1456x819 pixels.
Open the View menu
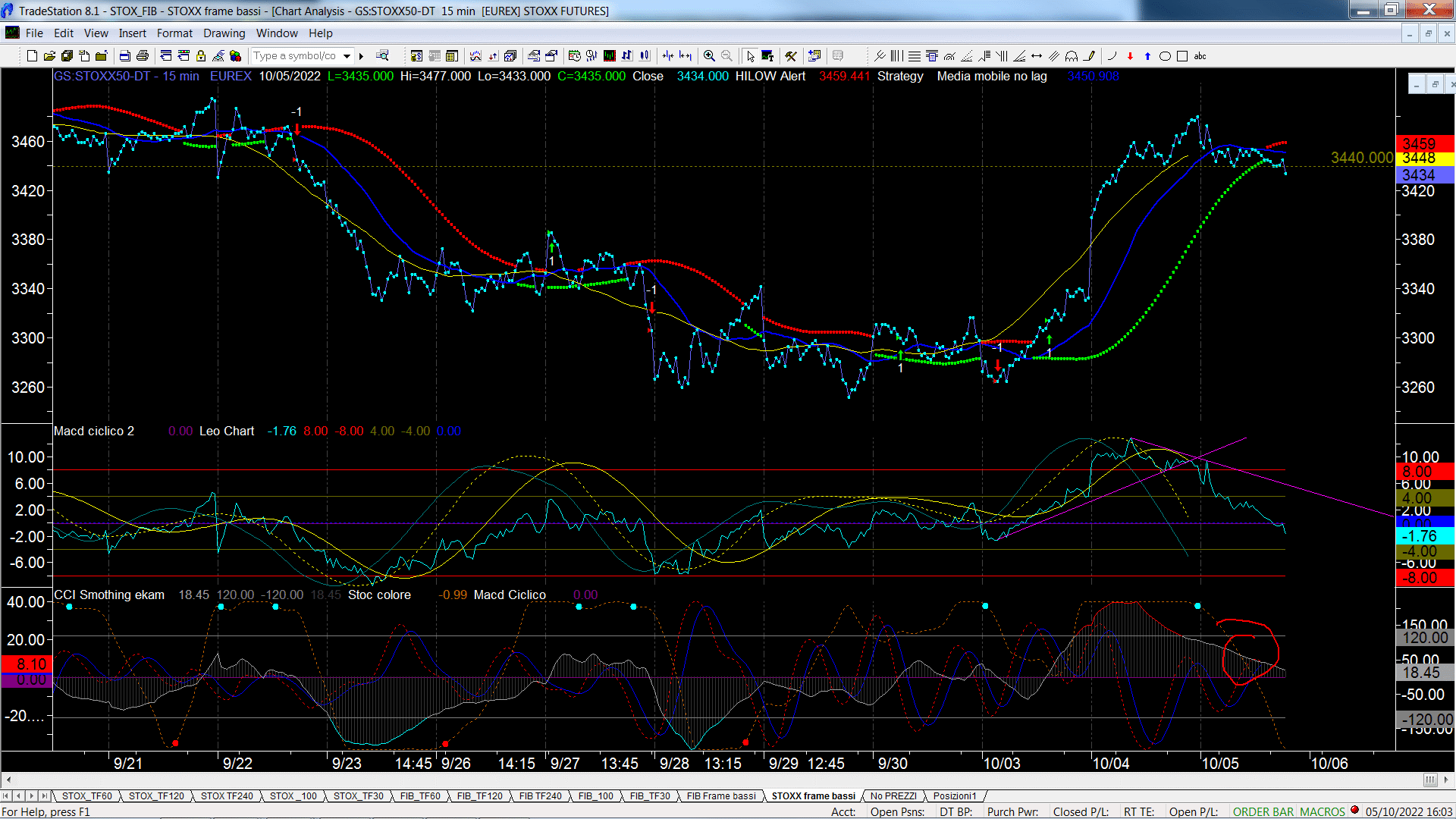coord(96,33)
